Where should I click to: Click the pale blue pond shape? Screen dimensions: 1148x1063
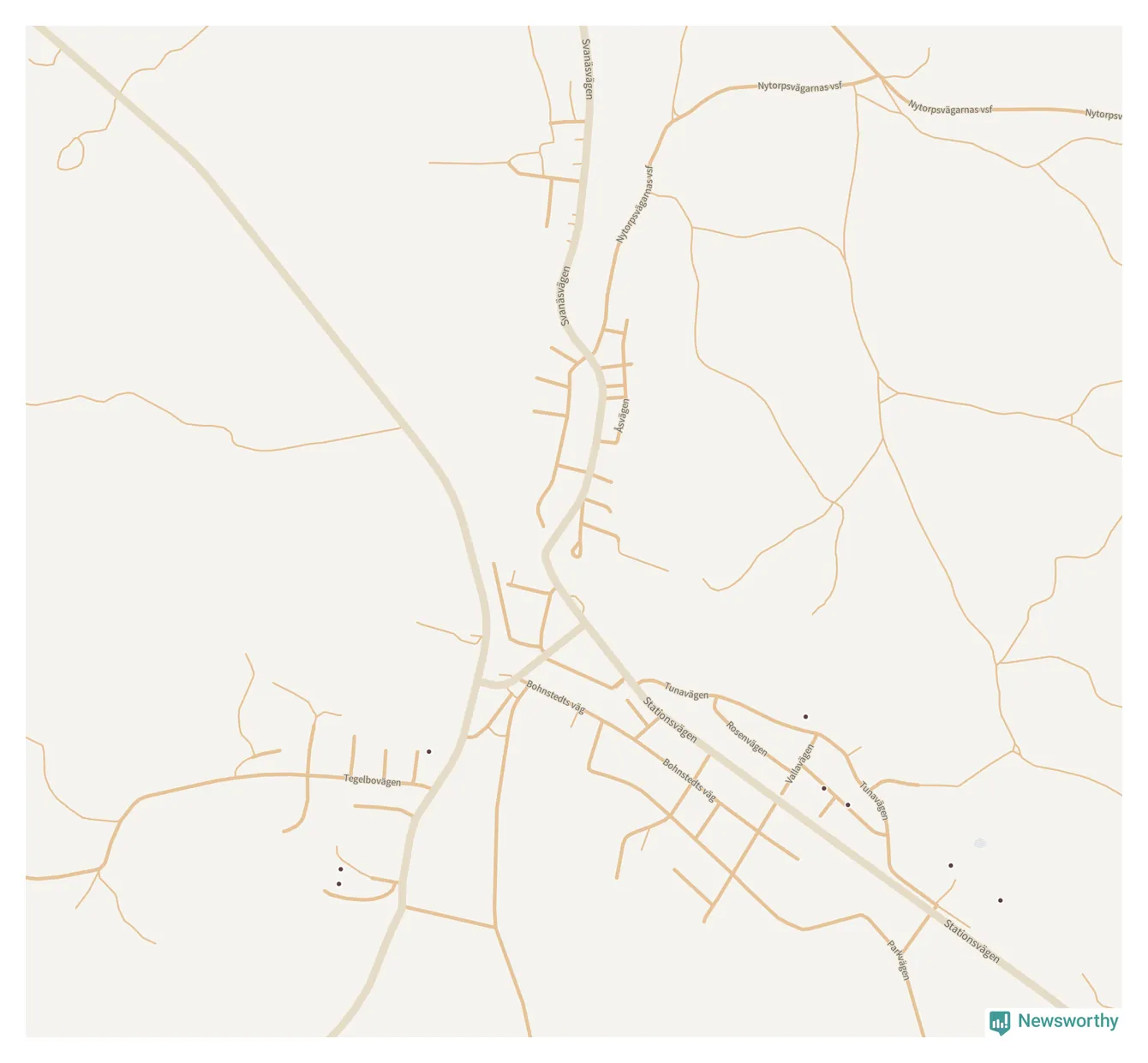pos(980,843)
